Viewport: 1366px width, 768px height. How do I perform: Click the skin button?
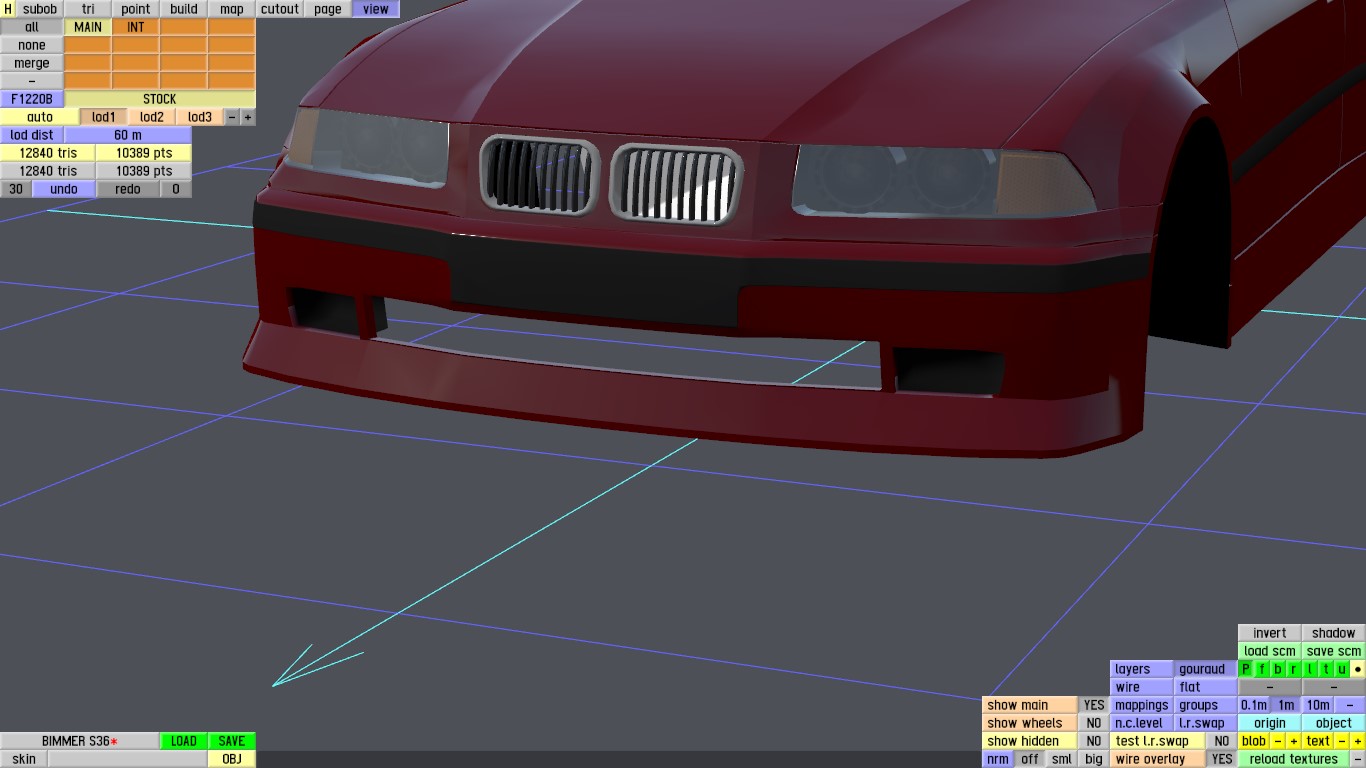pyautogui.click(x=24, y=759)
